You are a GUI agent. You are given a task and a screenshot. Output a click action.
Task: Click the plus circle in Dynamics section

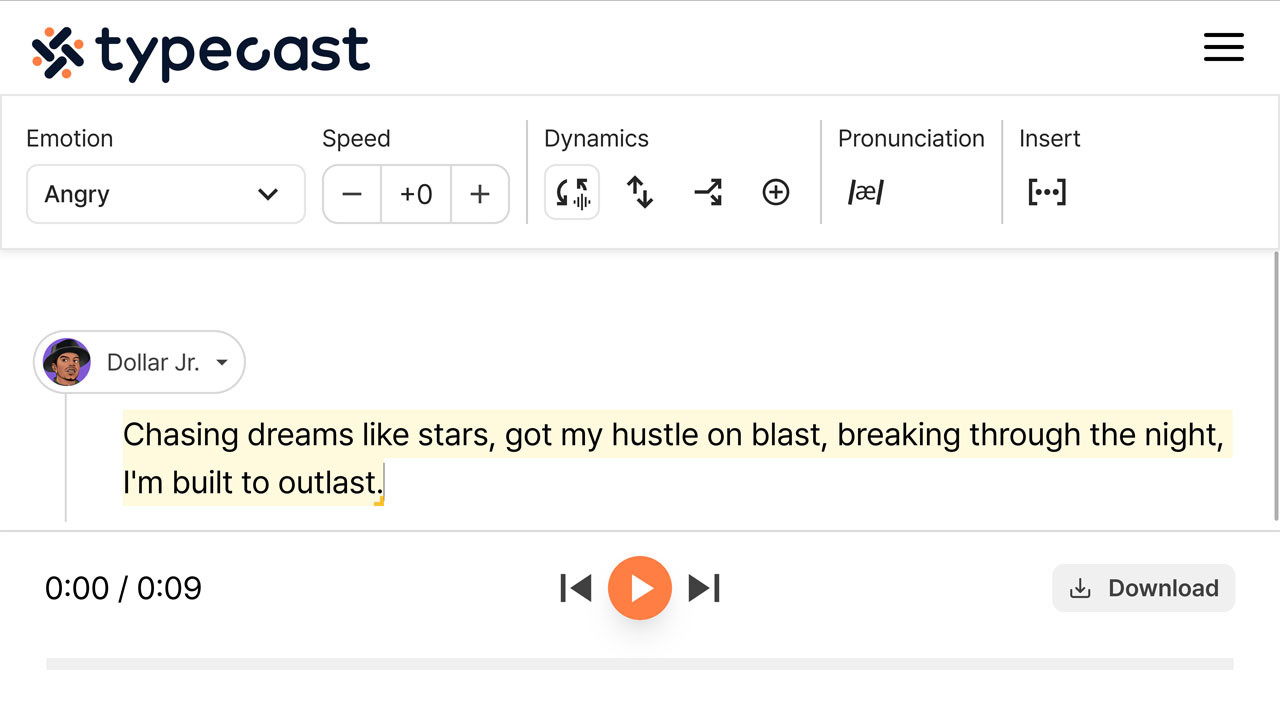[x=776, y=192]
